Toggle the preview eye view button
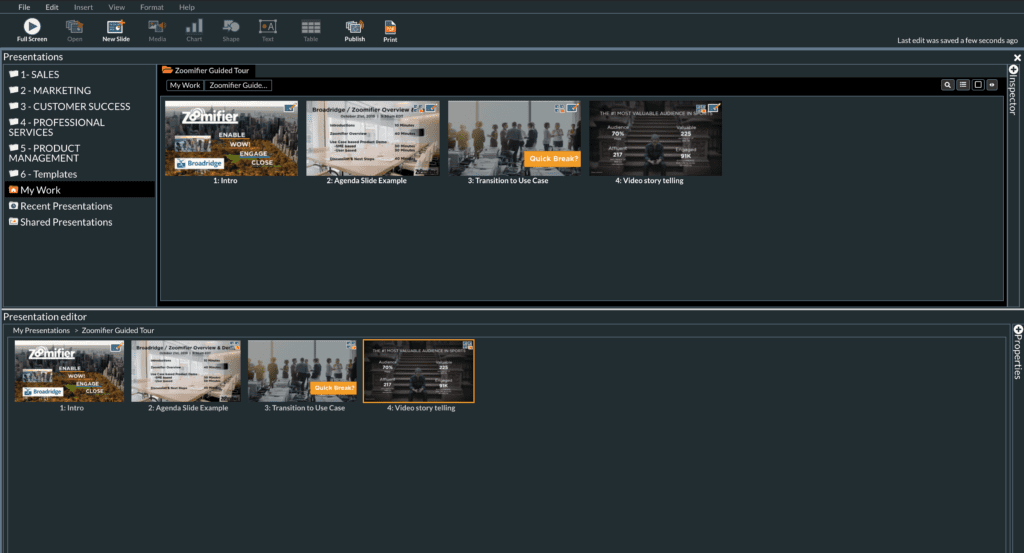This screenshot has width=1024, height=553. [x=992, y=85]
